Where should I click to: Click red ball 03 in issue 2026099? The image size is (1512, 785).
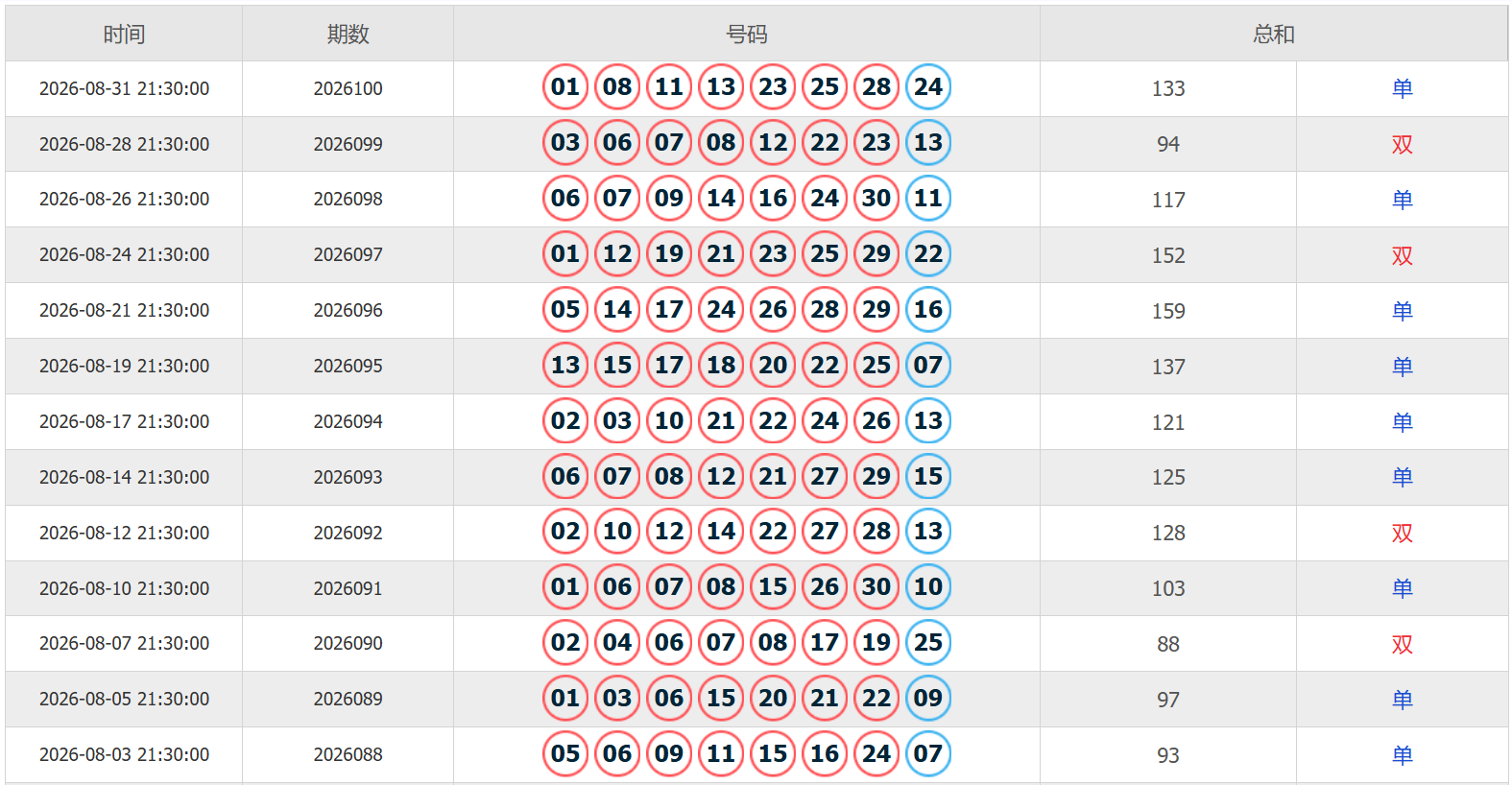pyautogui.click(x=565, y=143)
